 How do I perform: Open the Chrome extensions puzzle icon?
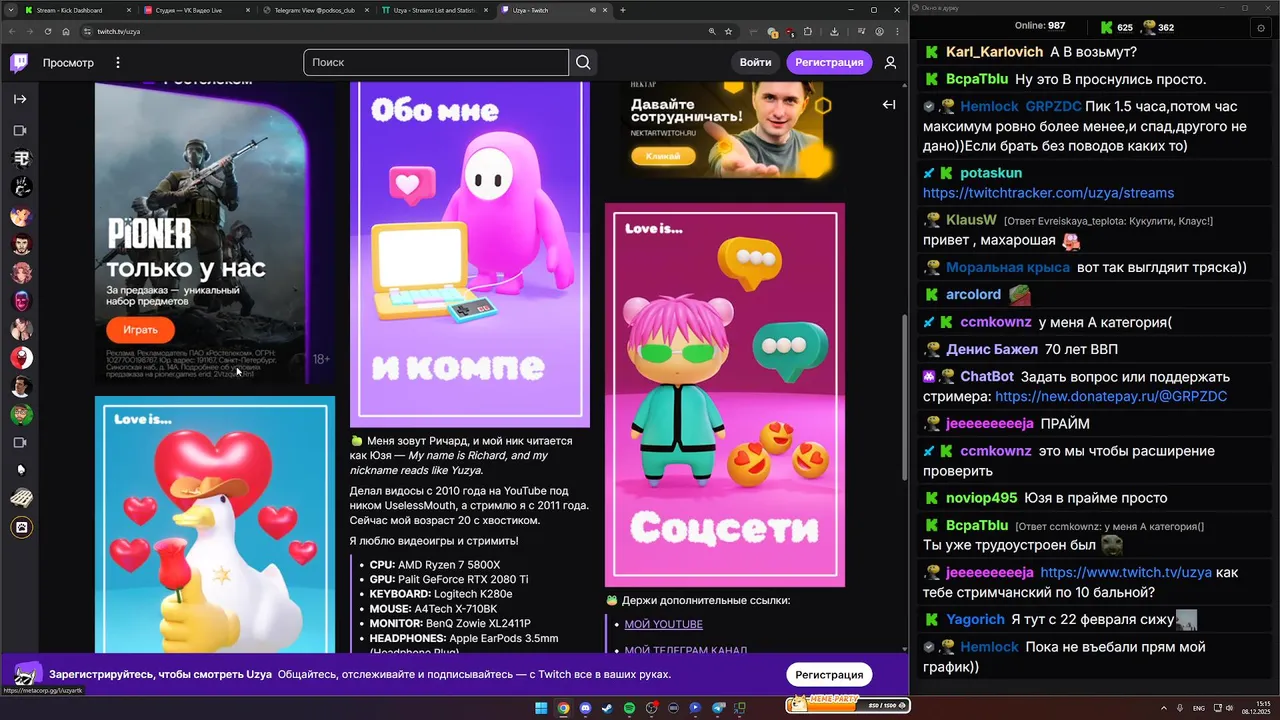tap(808, 31)
